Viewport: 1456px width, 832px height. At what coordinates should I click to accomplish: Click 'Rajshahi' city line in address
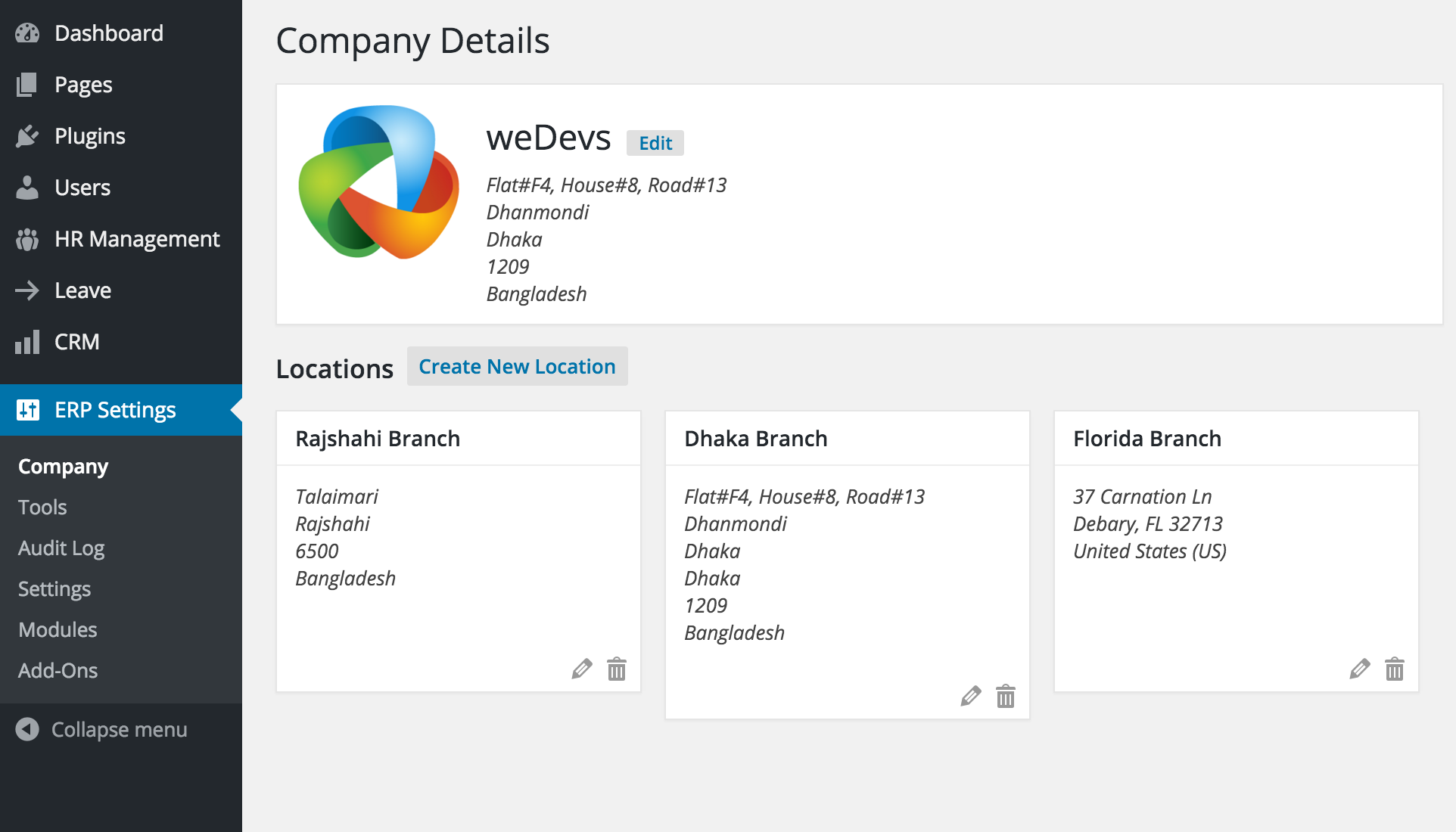coord(333,524)
